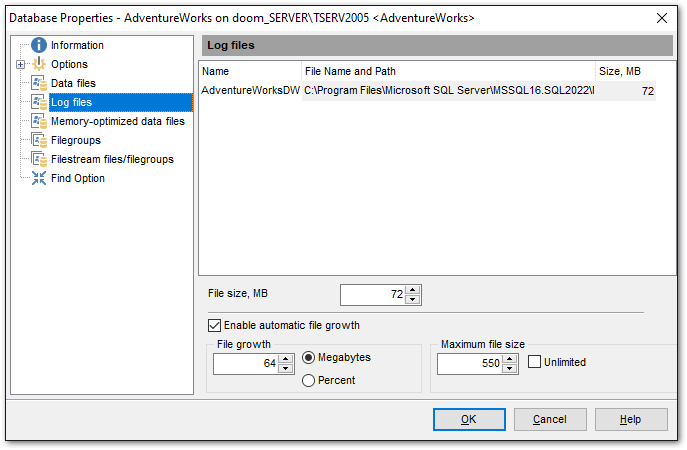Click the OK button

click(469, 419)
